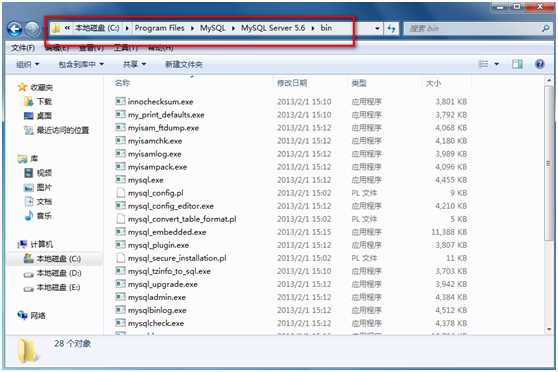The image size is (558, 372).
Task: Click the bin breadcrumb segment
Action: [326, 28]
